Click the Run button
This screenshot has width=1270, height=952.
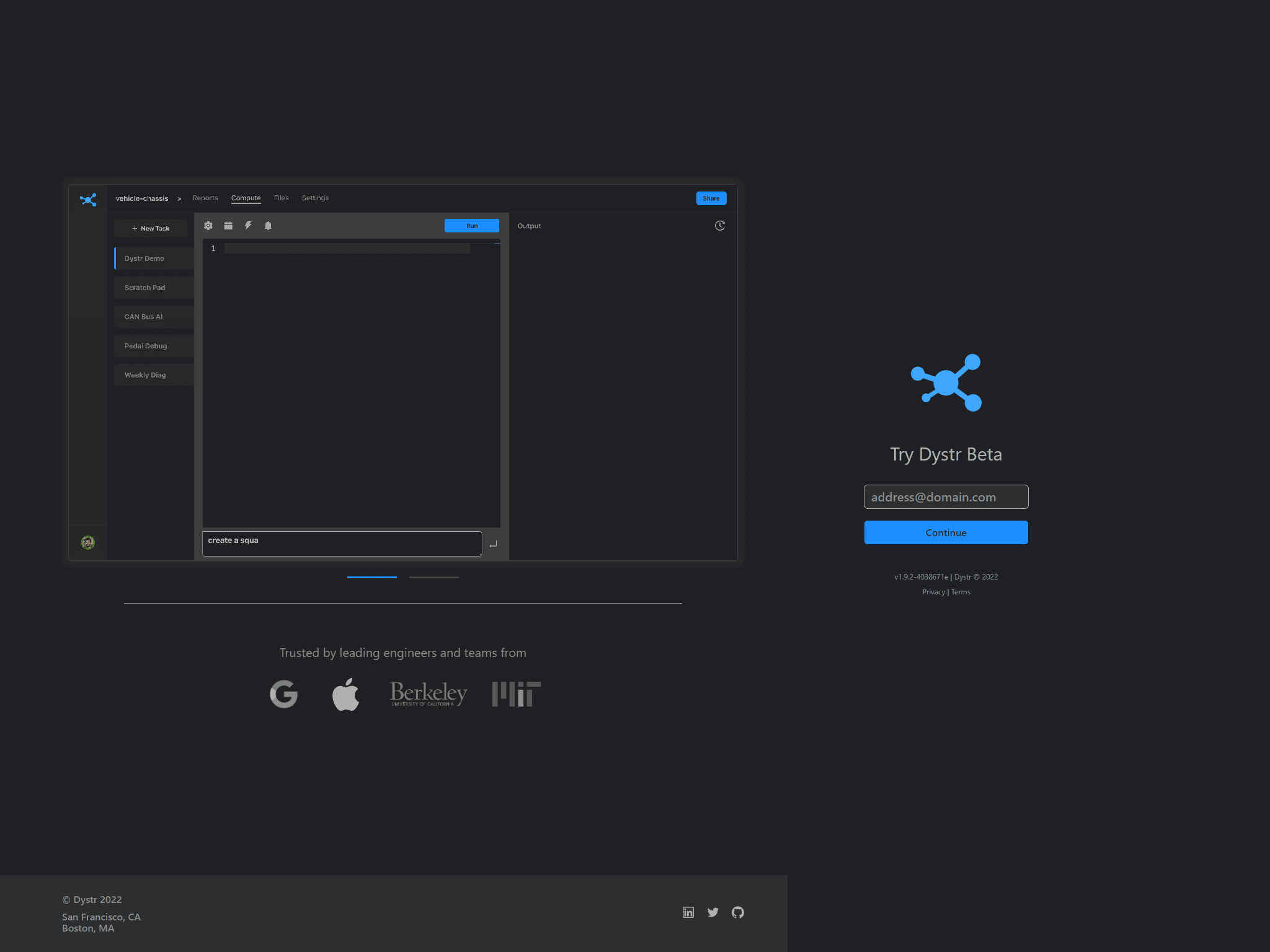472,226
